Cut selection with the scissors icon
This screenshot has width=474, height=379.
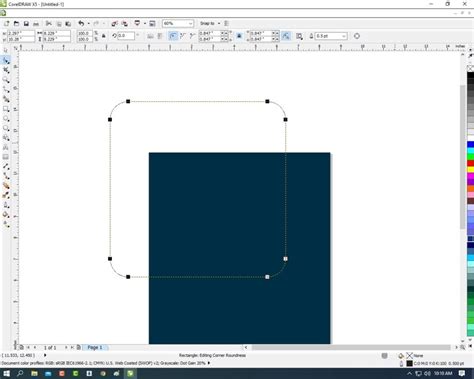tap(49, 24)
